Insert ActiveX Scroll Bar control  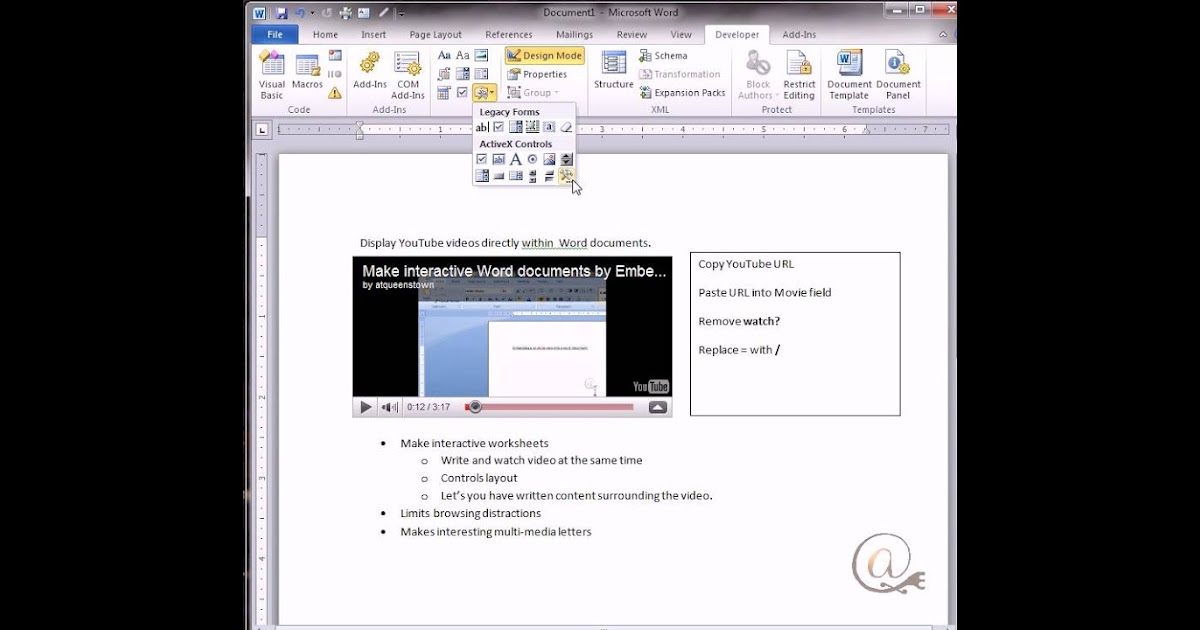tap(532, 176)
